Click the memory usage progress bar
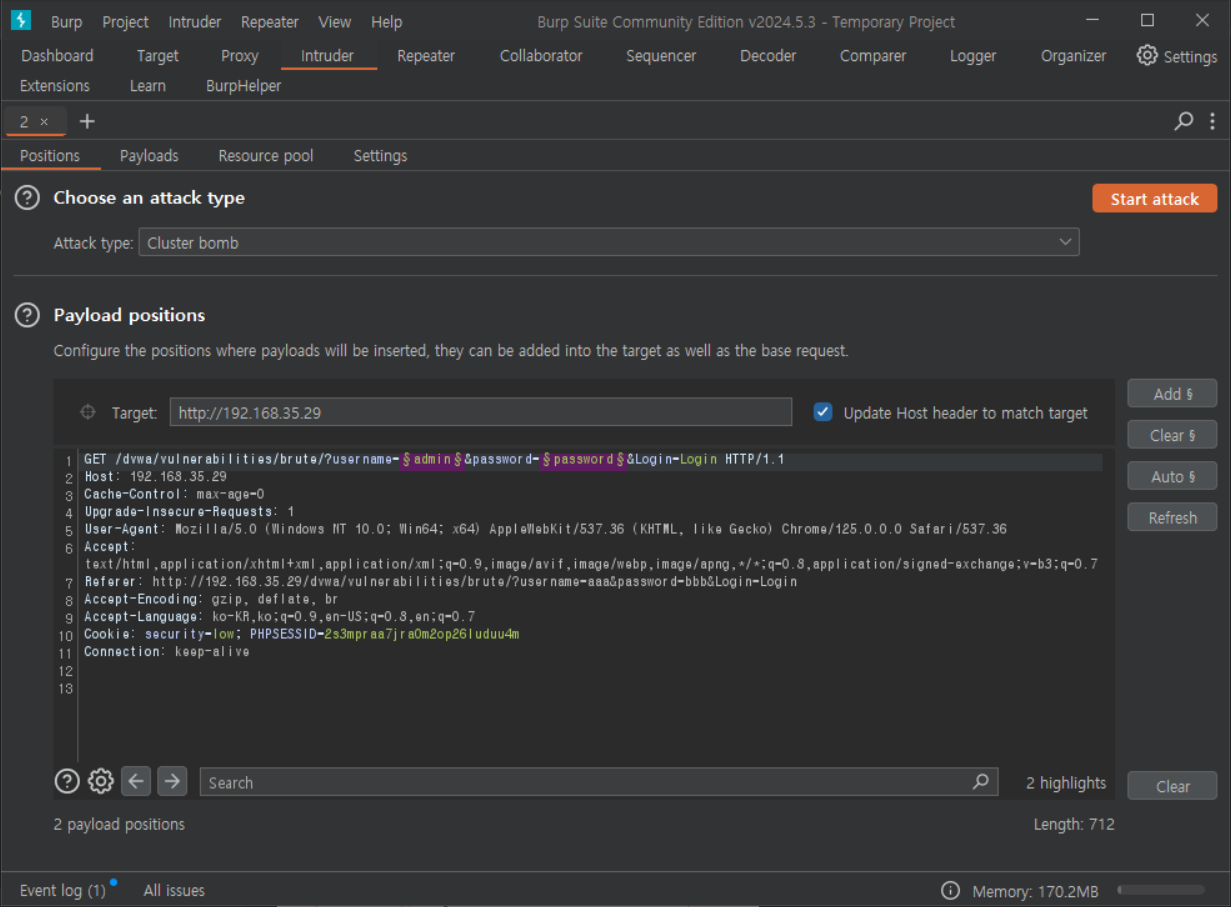1231x907 pixels. click(x=1161, y=890)
